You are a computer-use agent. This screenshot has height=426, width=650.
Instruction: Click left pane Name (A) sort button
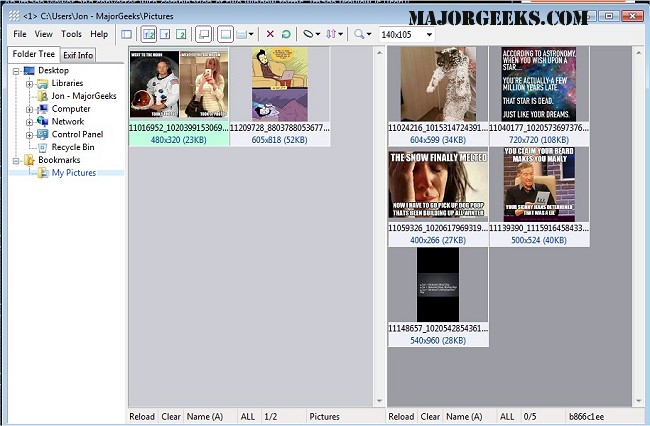click(x=205, y=416)
